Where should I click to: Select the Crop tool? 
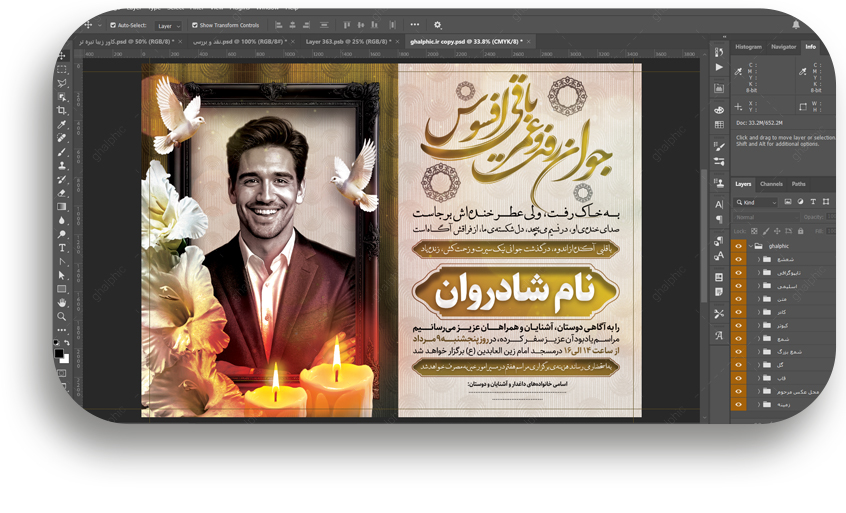pos(62,110)
